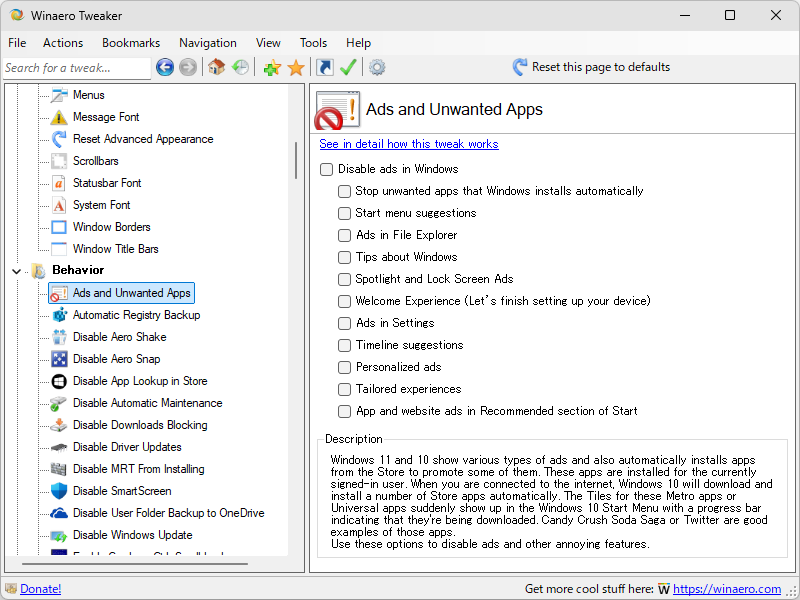Navigate back with the toolbar back arrow
Screen dimensions: 800x600
[165, 68]
